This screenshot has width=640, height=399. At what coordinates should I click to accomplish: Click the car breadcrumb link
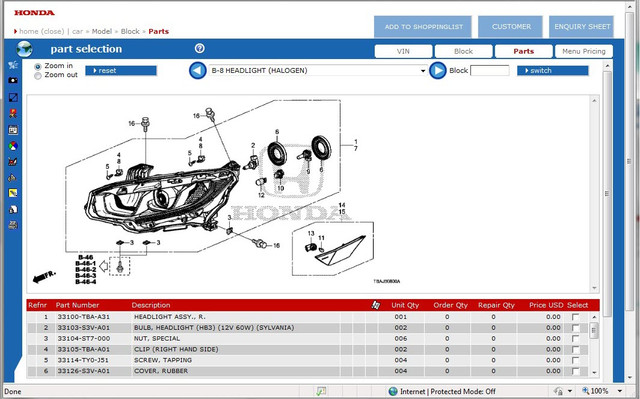point(77,31)
